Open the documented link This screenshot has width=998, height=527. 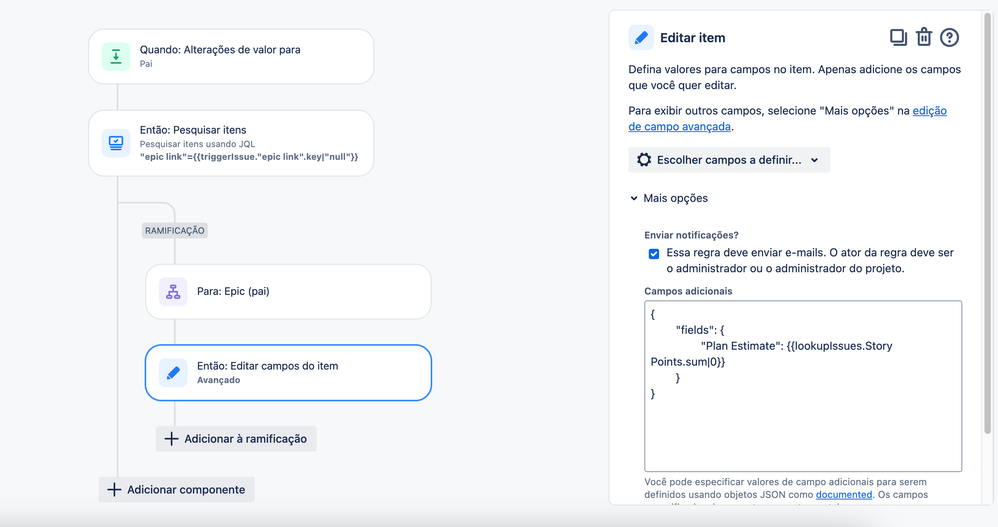click(844, 495)
